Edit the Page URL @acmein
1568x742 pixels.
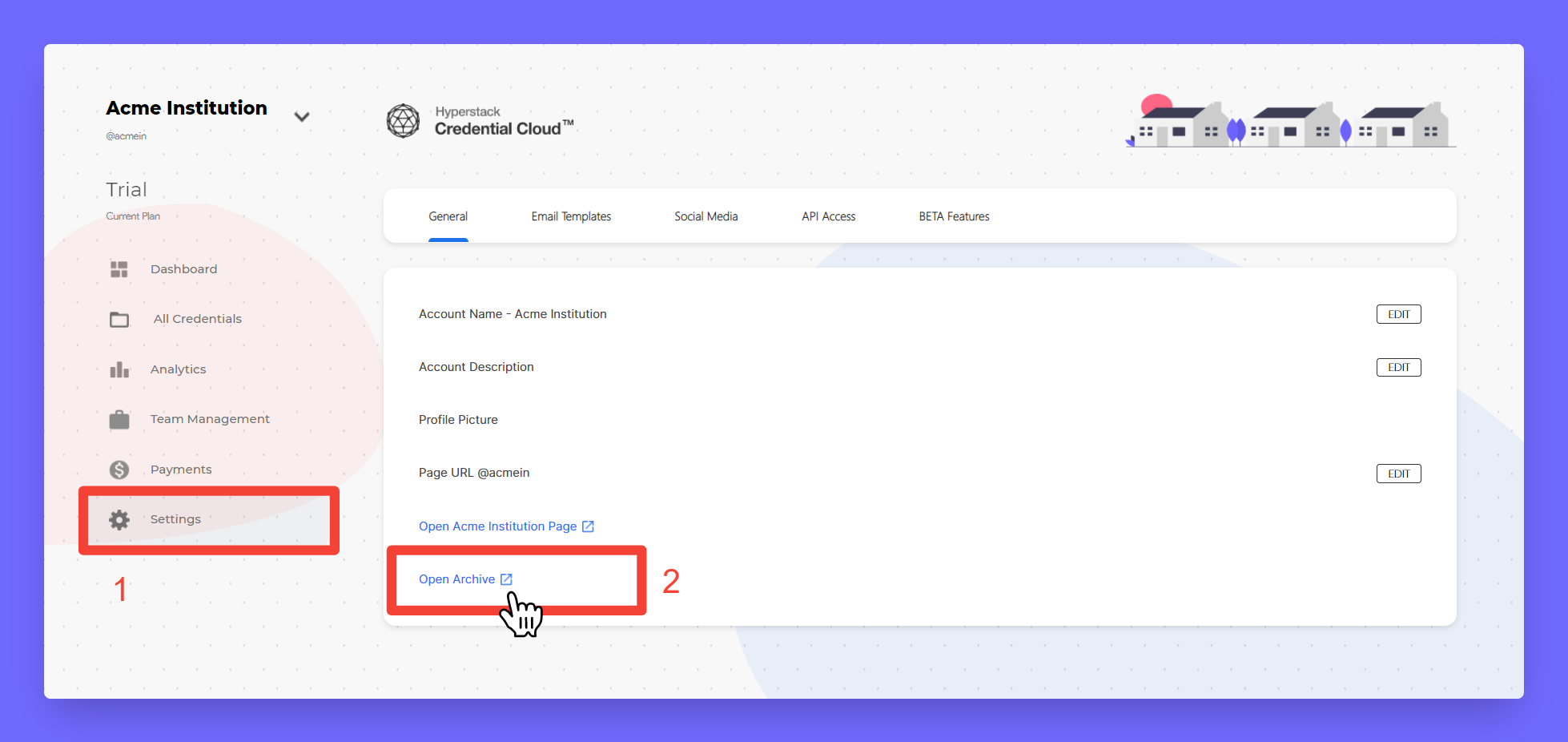point(1398,474)
